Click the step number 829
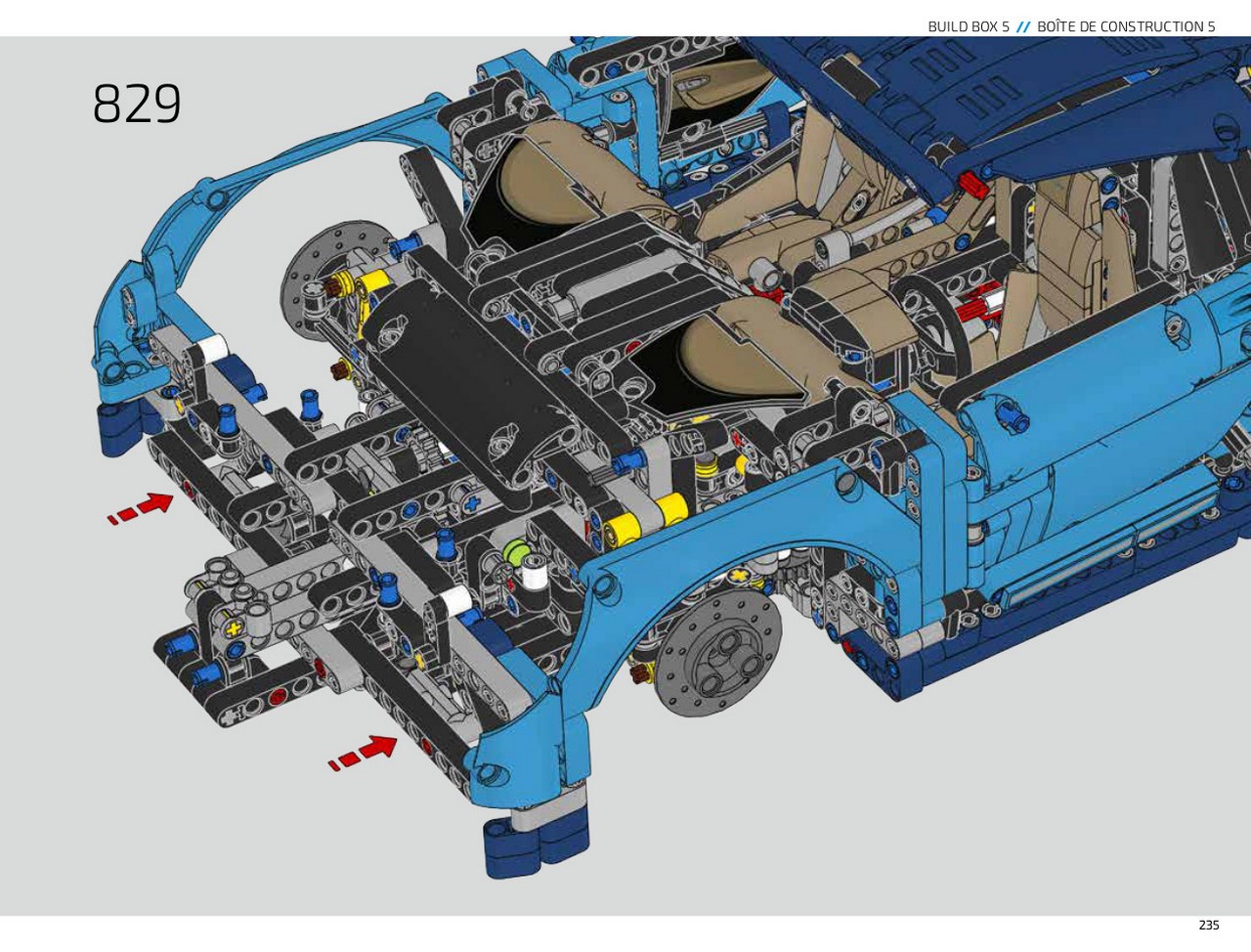Image resolution: width=1251 pixels, height=952 pixels. pos(137,104)
